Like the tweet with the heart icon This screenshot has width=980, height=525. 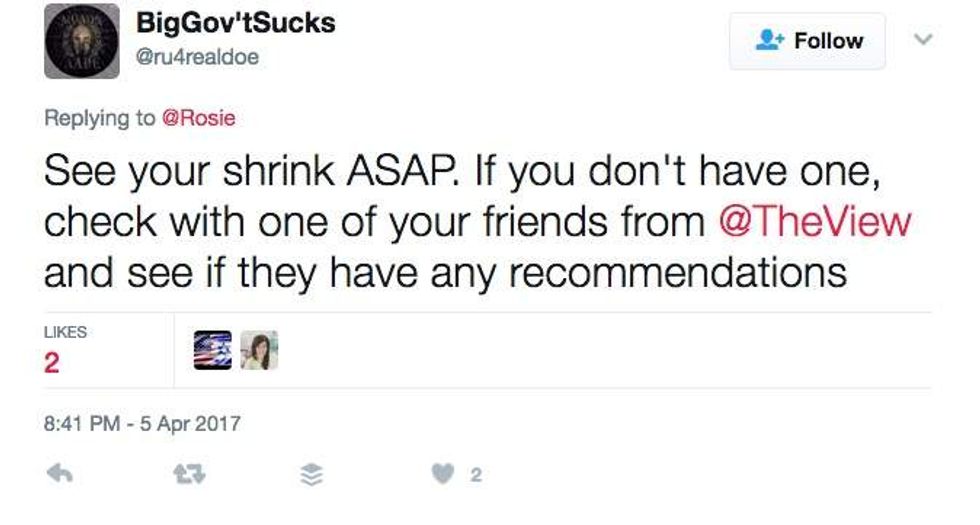click(442, 474)
